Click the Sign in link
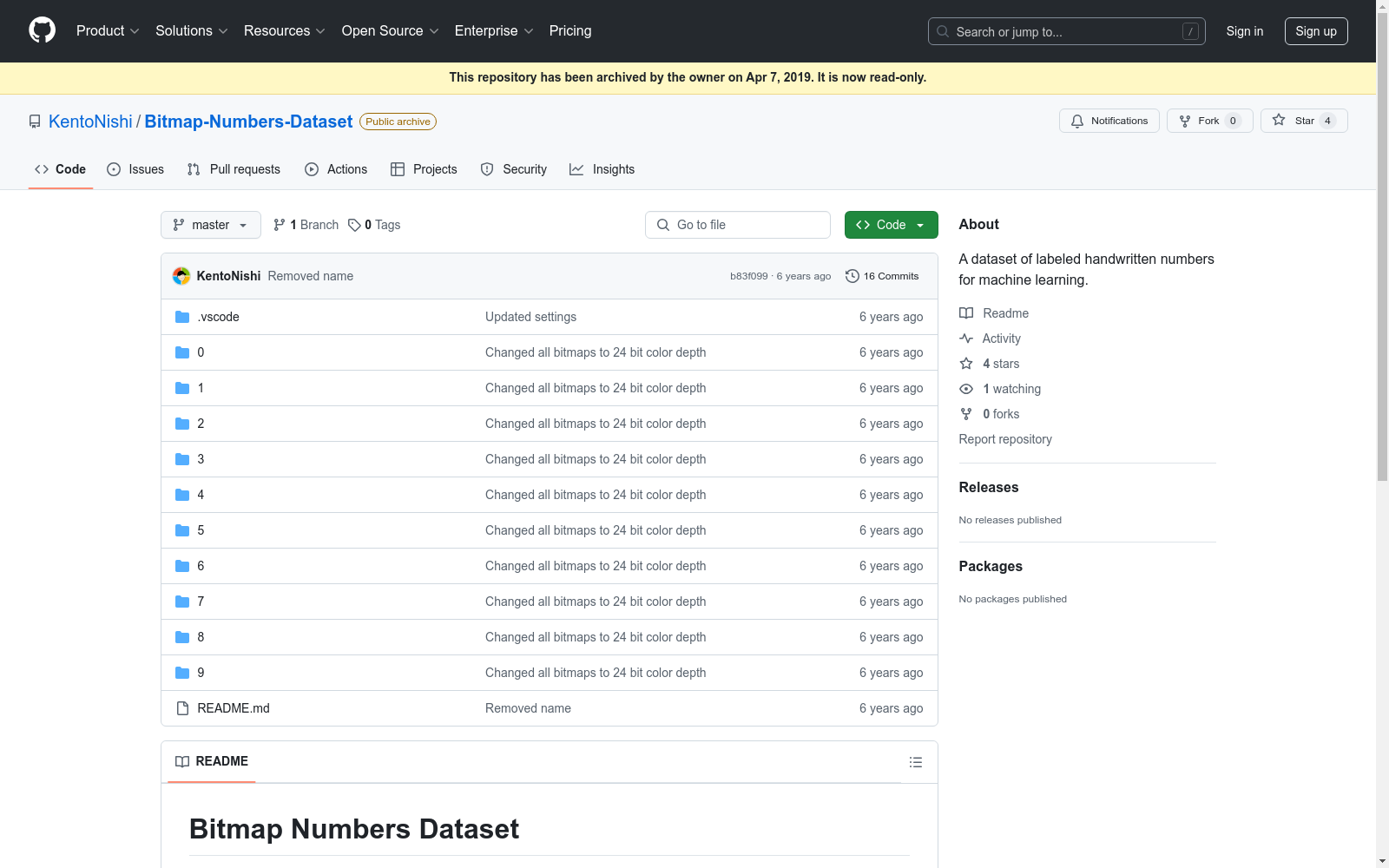This screenshot has height=868, width=1389. pyautogui.click(x=1245, y=31)
